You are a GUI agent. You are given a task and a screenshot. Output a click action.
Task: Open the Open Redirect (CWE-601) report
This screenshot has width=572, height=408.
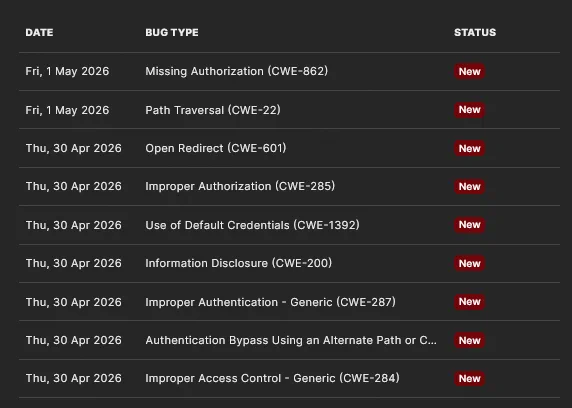216,148
